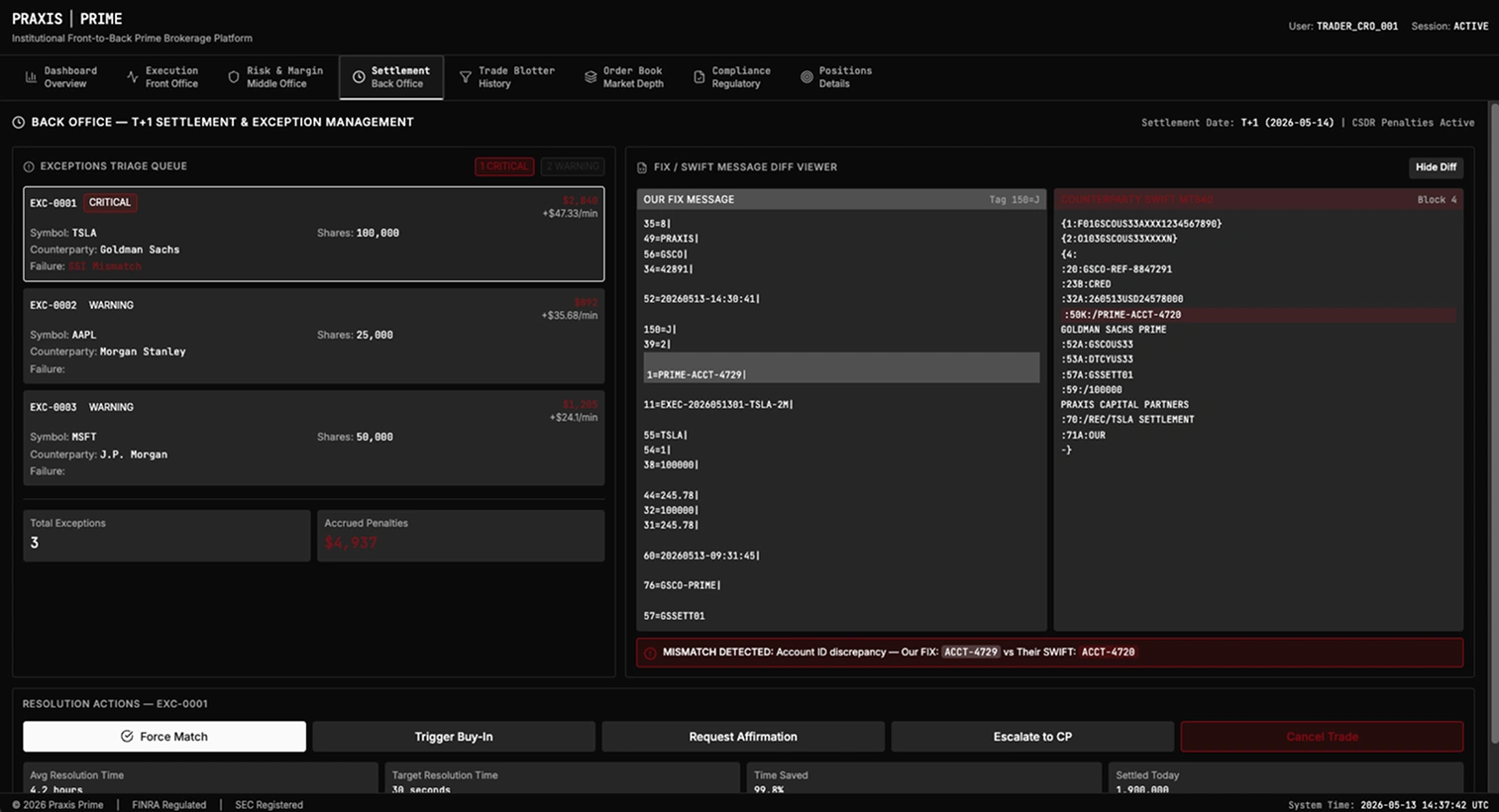Select exception EXC-0002 AAPL card
Screen dimensions: 1499x812
(314, 336)
